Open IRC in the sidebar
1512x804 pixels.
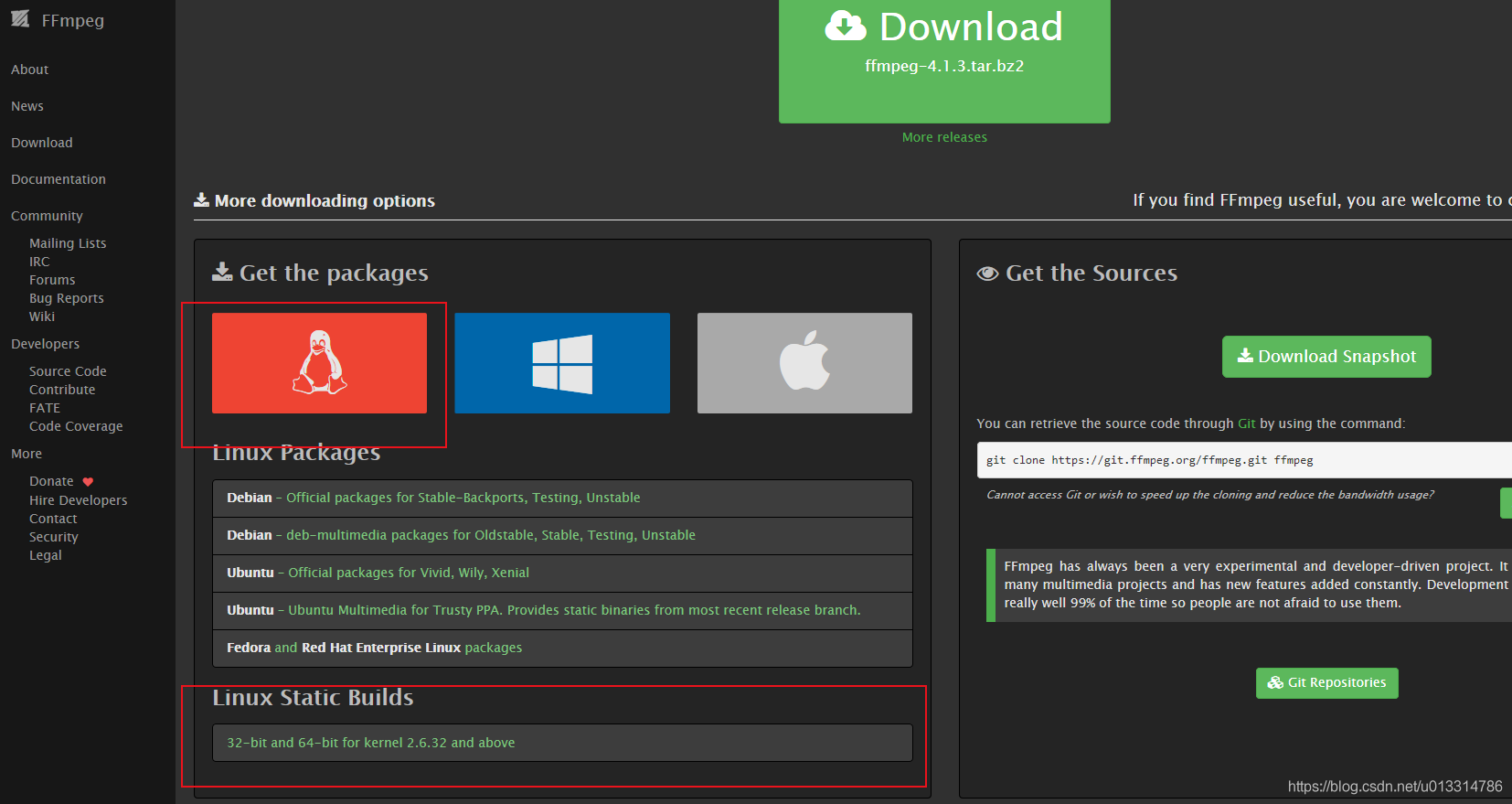[39, 262]
